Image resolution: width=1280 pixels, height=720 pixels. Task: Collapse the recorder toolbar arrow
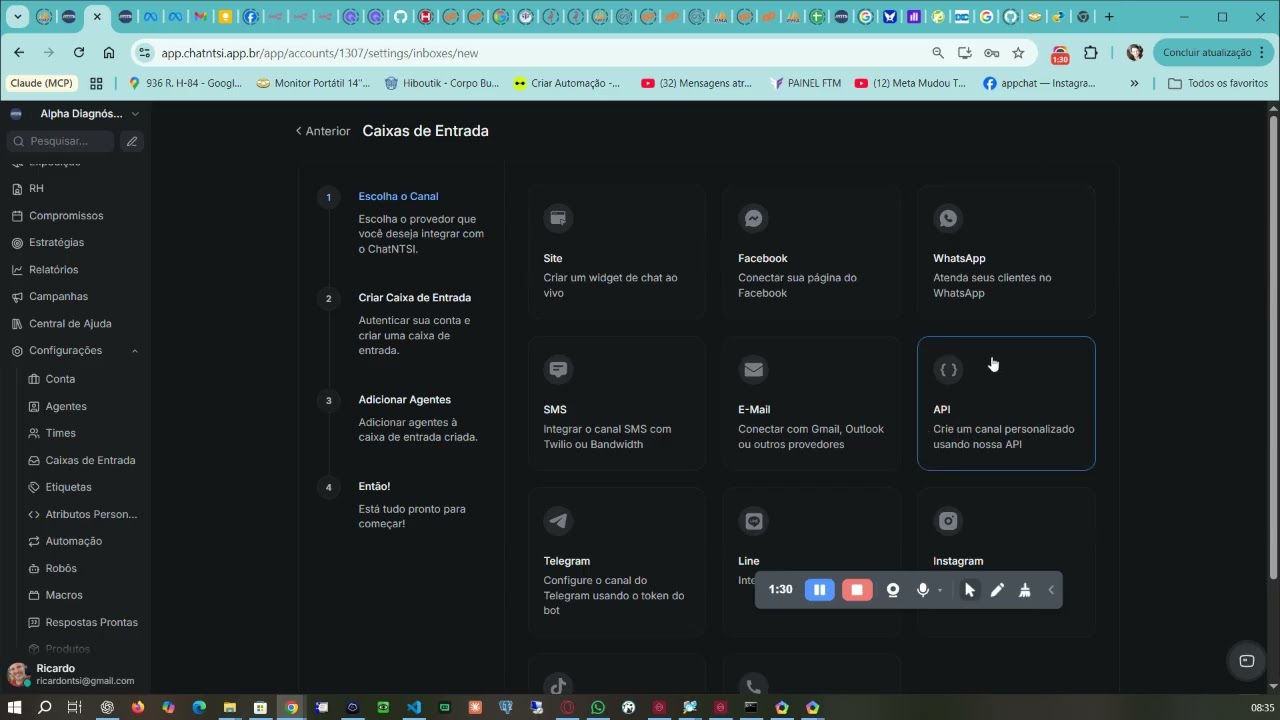pos(1051,590)
